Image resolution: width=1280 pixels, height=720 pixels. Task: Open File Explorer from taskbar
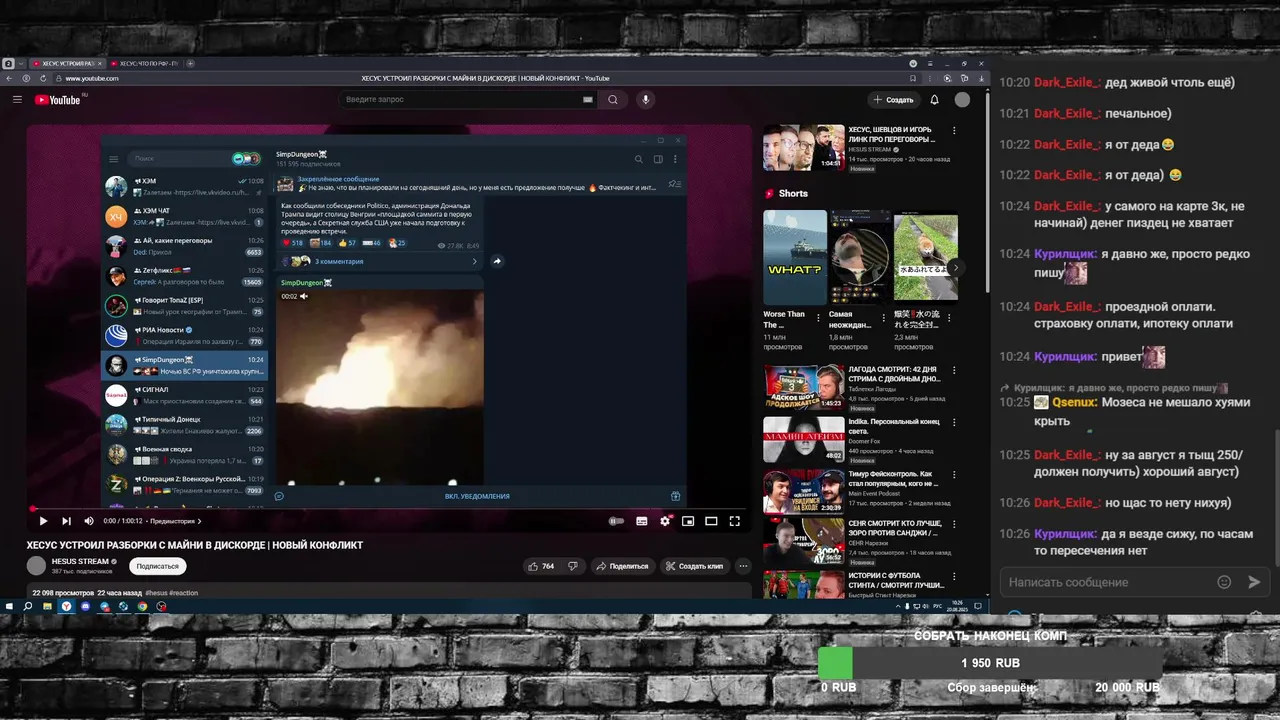pyautogui.click(x=47, y=606)
